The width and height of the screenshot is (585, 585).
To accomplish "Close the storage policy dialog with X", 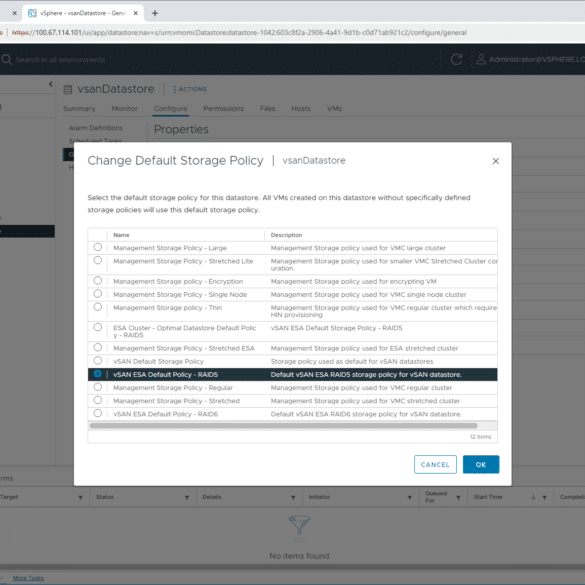I will tap(495, 161).
